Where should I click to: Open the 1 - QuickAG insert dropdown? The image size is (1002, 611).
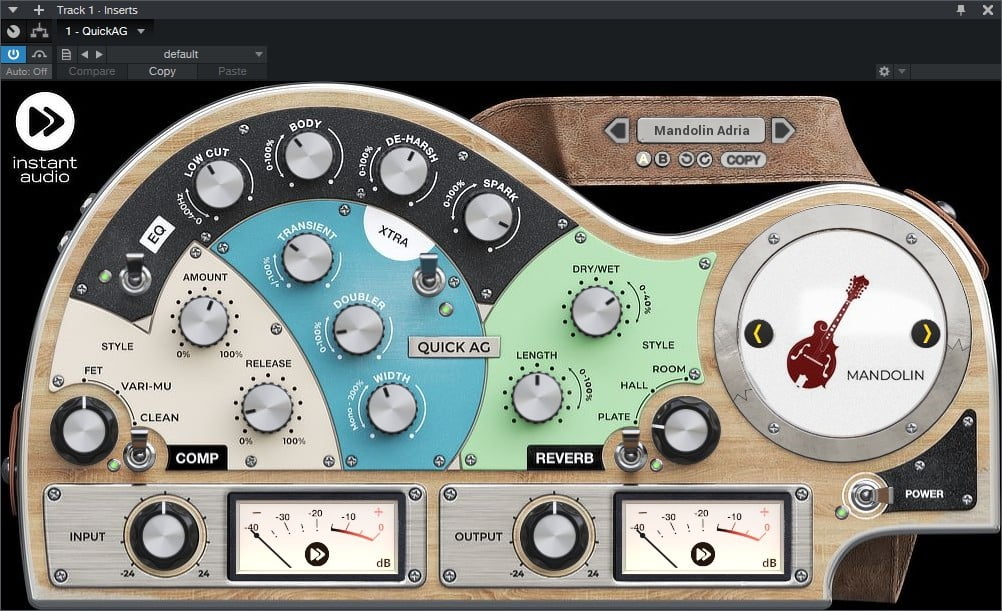(105, 31)
